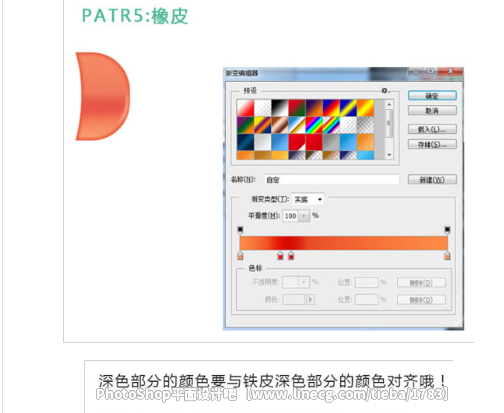Select the left orange color stop
This screenshot has width=504, height=413.
point(240,256)
